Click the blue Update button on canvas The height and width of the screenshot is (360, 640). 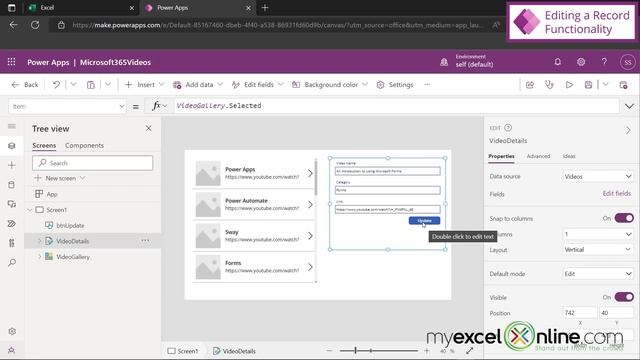tap(424, 220)
